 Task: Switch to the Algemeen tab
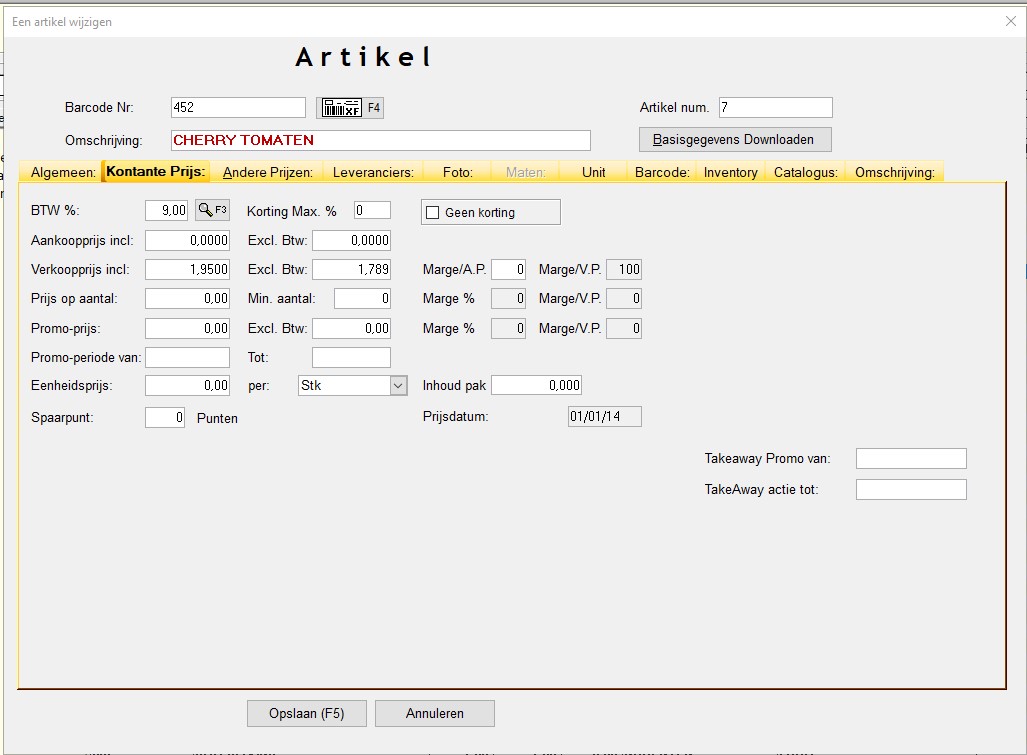point(63,172)
